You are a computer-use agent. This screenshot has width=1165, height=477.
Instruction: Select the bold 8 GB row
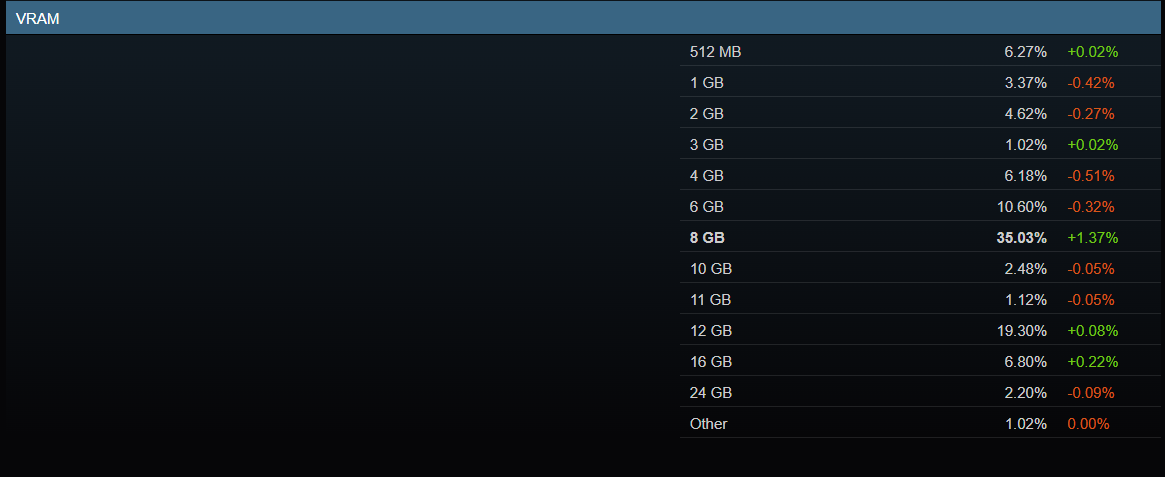coord(919,238)
